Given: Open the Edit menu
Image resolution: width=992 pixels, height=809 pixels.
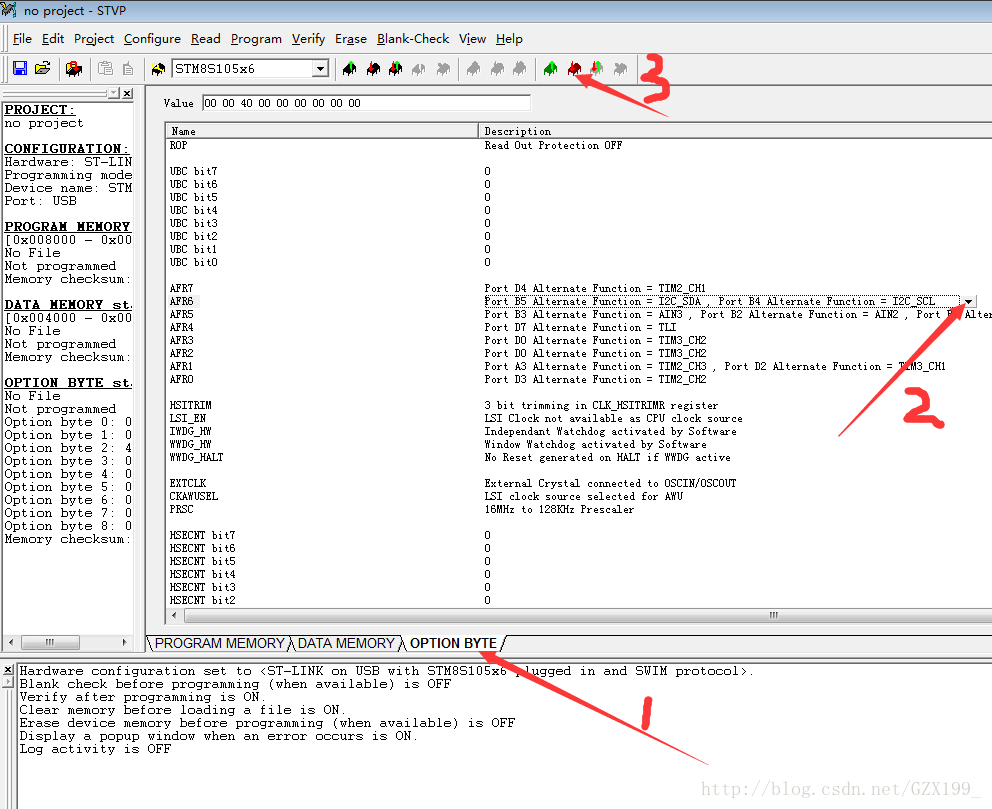Looking at the screenshot, I should click(53, 39).
